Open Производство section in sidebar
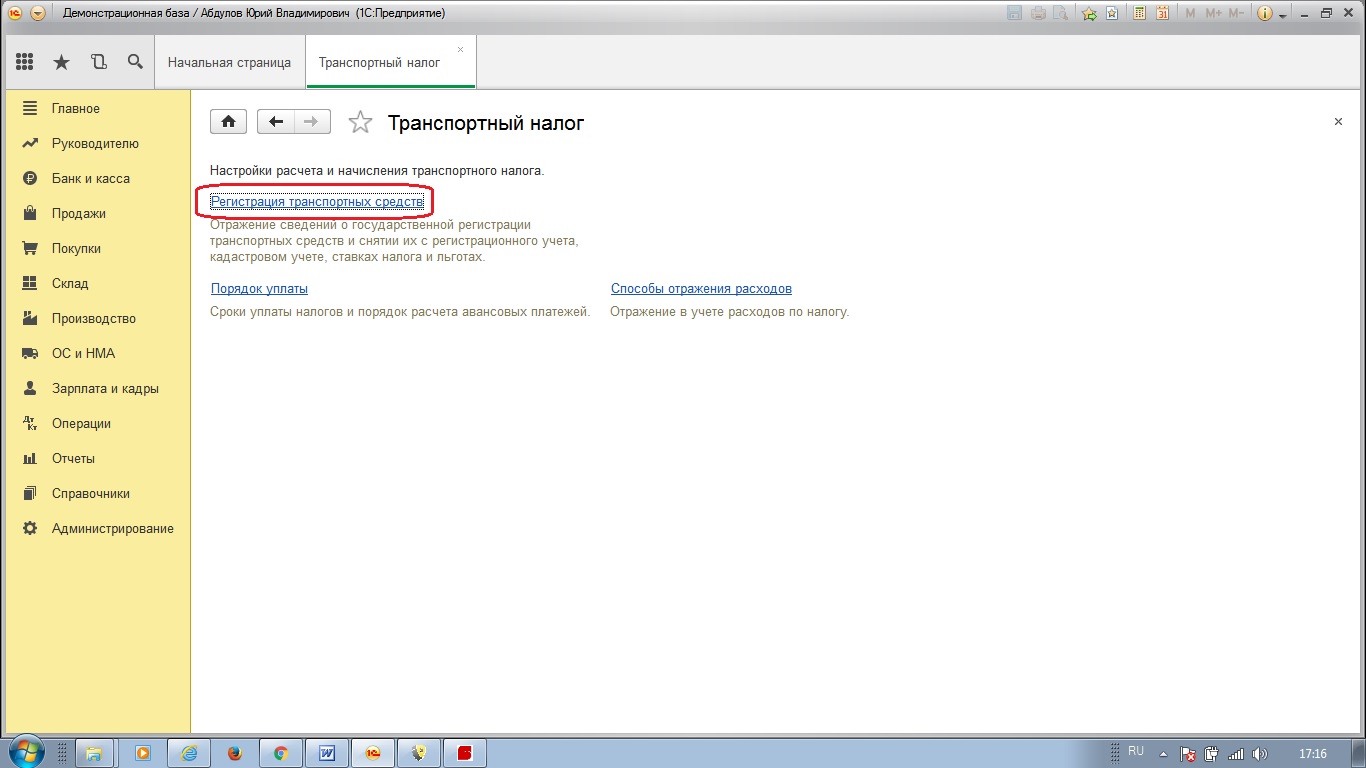This screenshot has width=1366, height=768. [x=95, y=318]
